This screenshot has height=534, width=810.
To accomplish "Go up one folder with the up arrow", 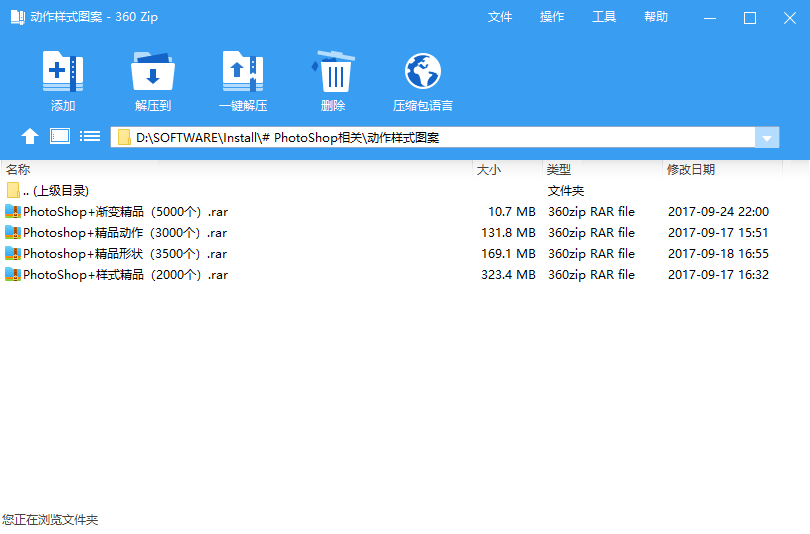I will [30, 137].
